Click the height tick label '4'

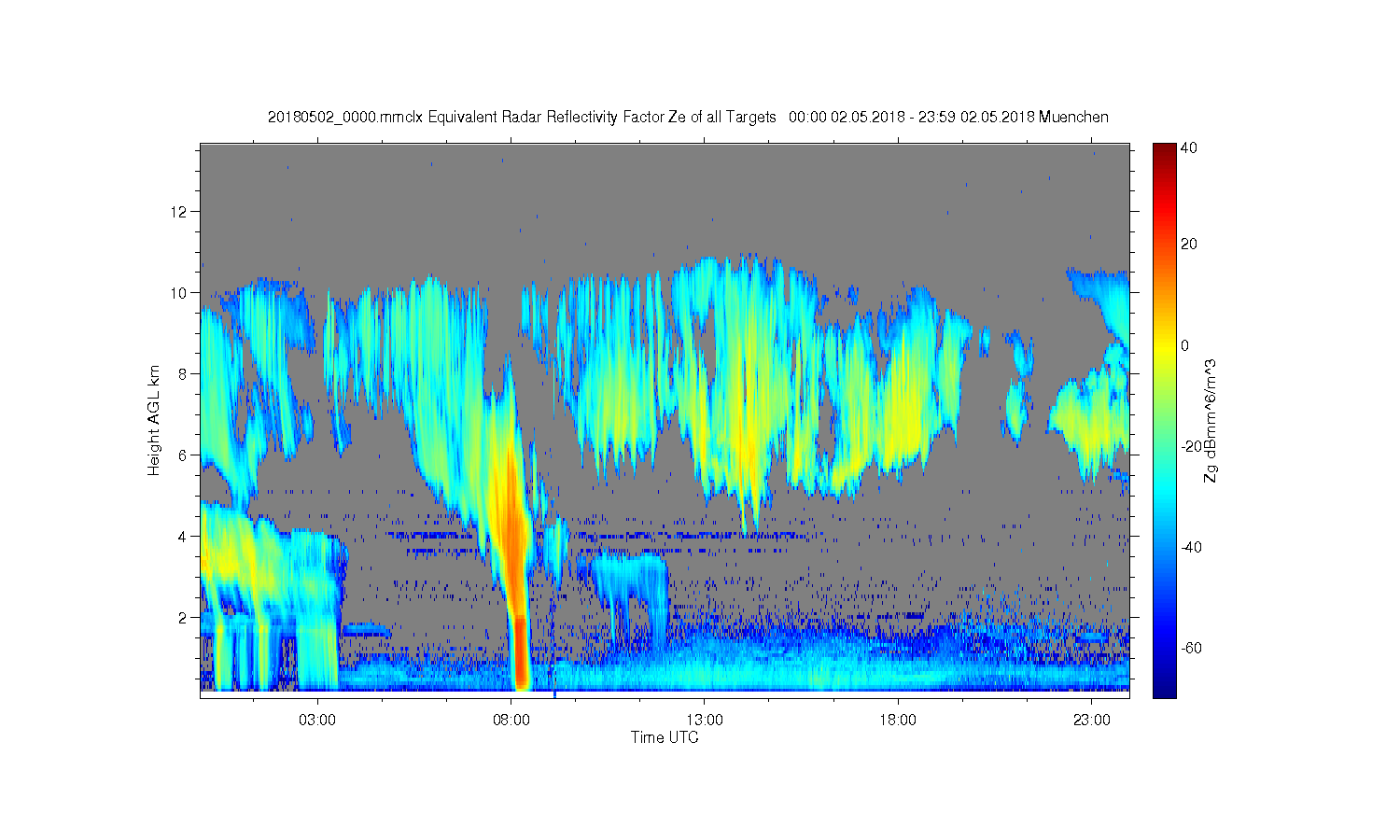pyautogui.click(x=182, y=537)
